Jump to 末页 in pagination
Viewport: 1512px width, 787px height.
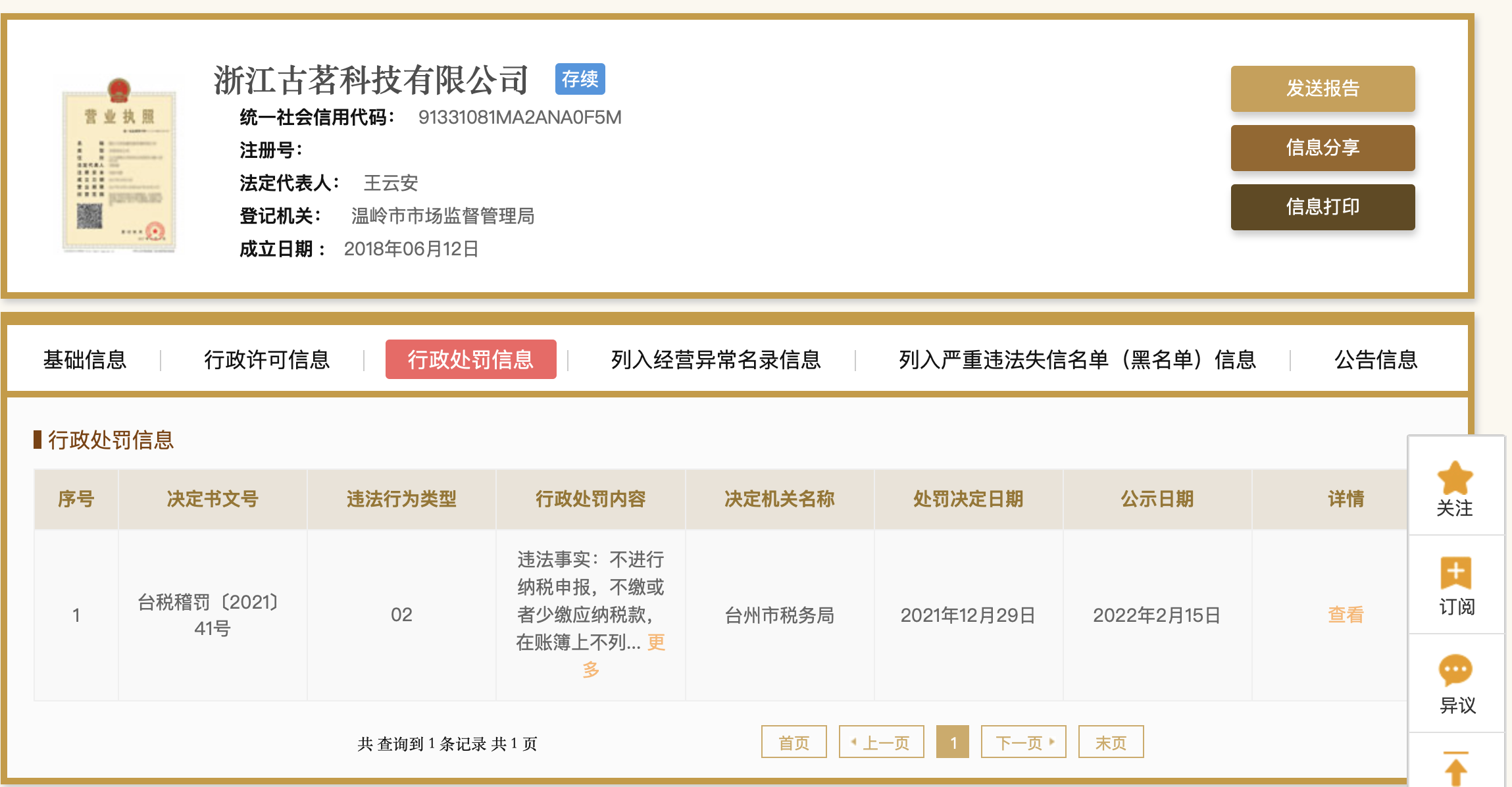[1111, 742]
